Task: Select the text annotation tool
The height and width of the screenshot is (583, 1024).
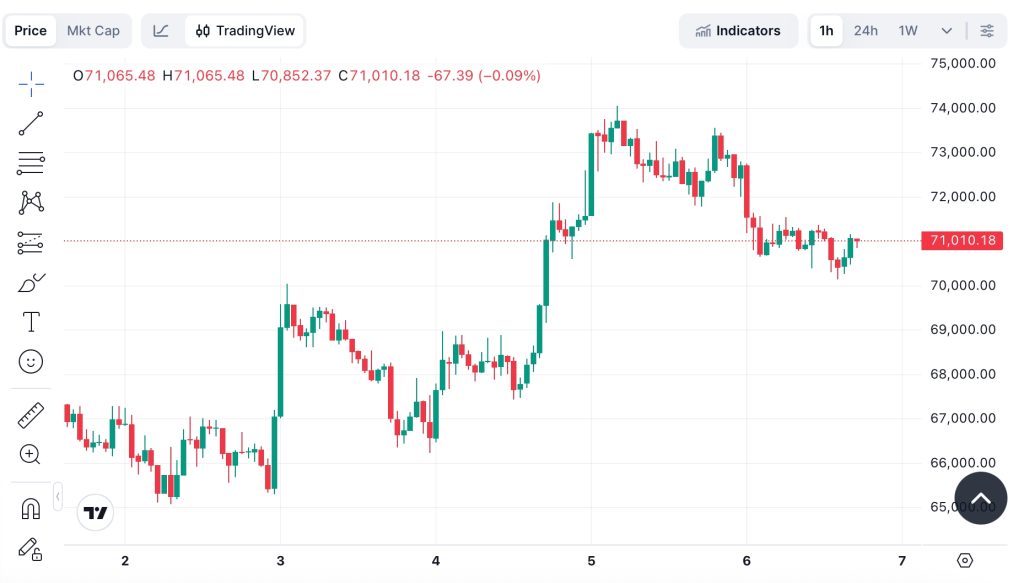Action: click(x=30, y=321)
